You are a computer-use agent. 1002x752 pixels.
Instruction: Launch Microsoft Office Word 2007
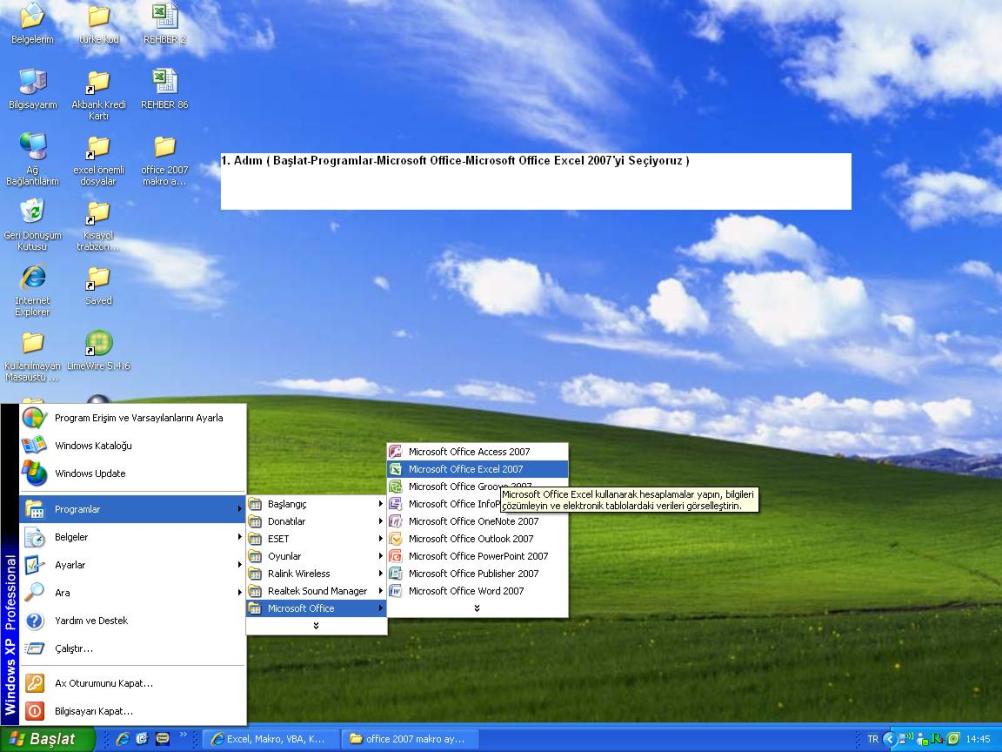pos(477,591)
